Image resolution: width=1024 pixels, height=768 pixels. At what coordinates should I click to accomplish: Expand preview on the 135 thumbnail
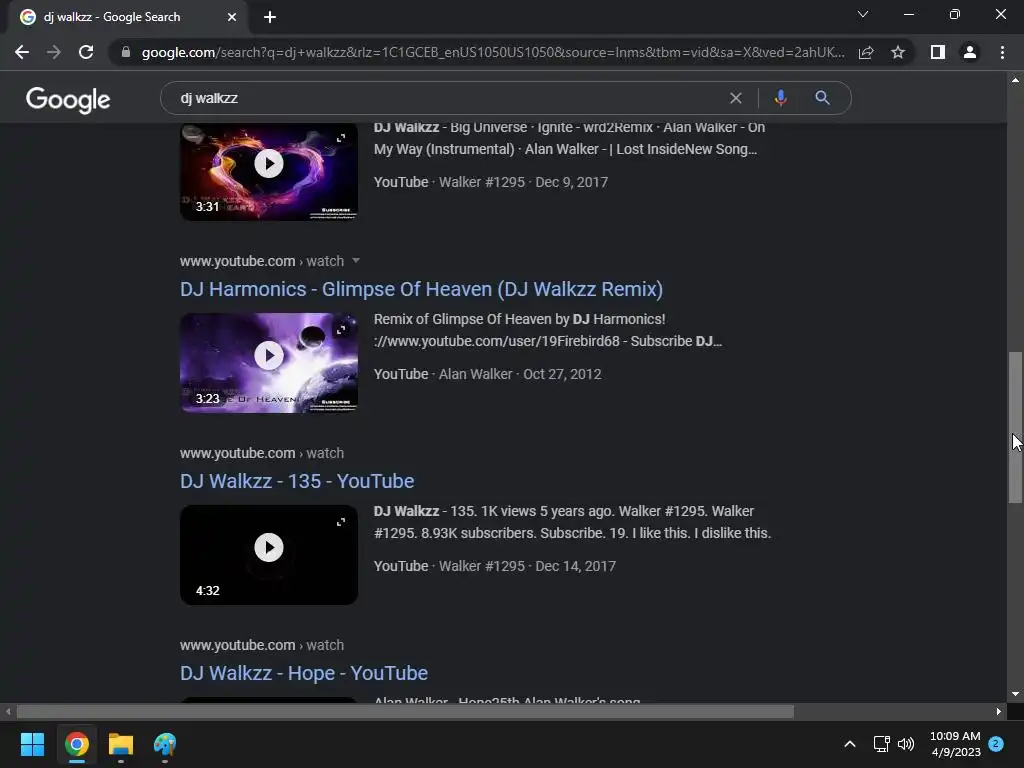click(341, 522)
